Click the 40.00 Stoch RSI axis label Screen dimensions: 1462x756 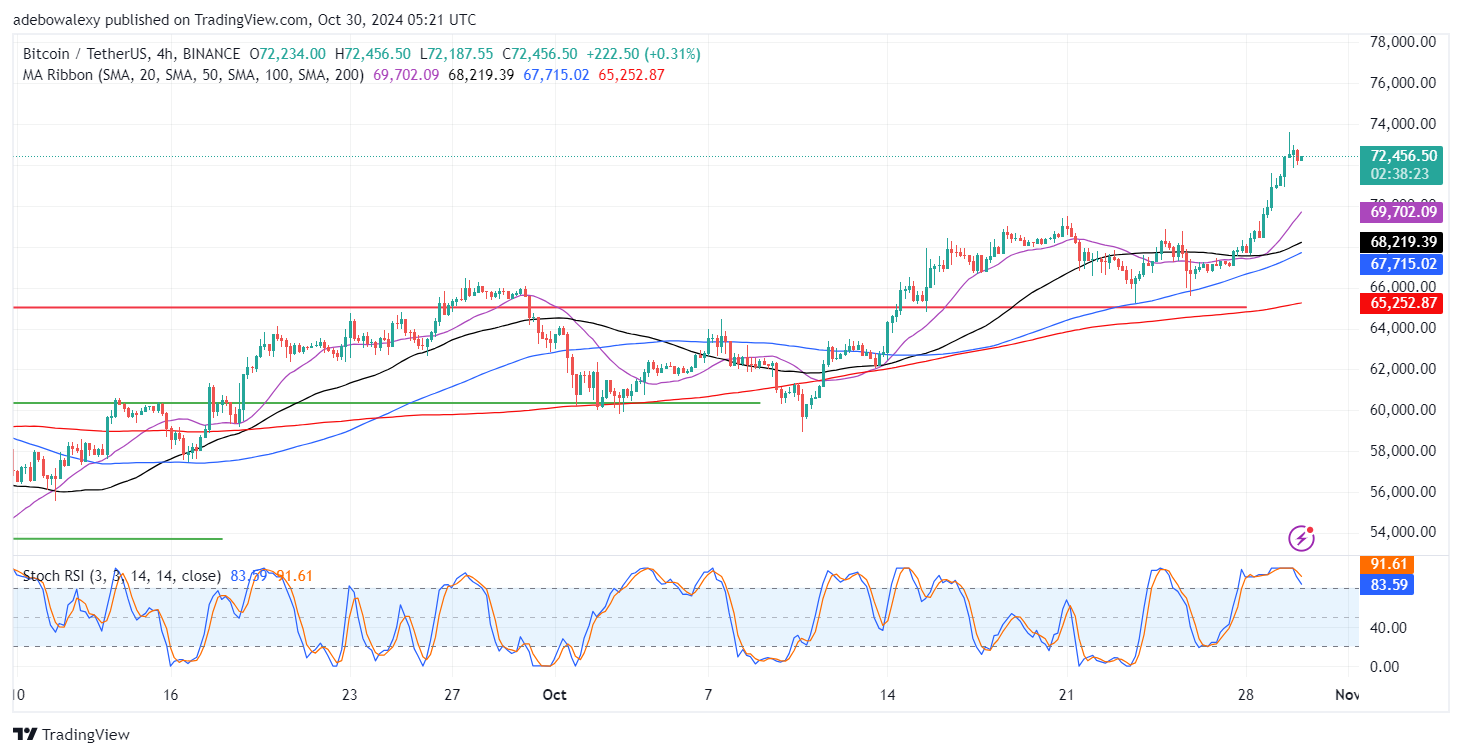pyautogui.click(x=1386, y=628)
